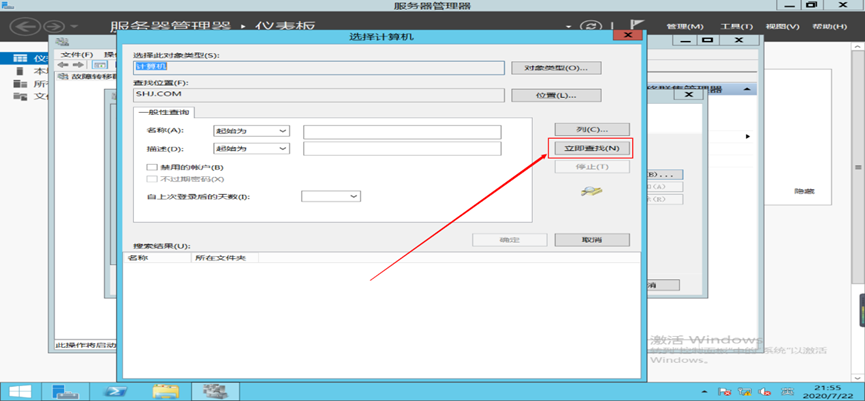Open the 视图(V) menu
Viewport: 865px width, 401px height.
point(782,26)
